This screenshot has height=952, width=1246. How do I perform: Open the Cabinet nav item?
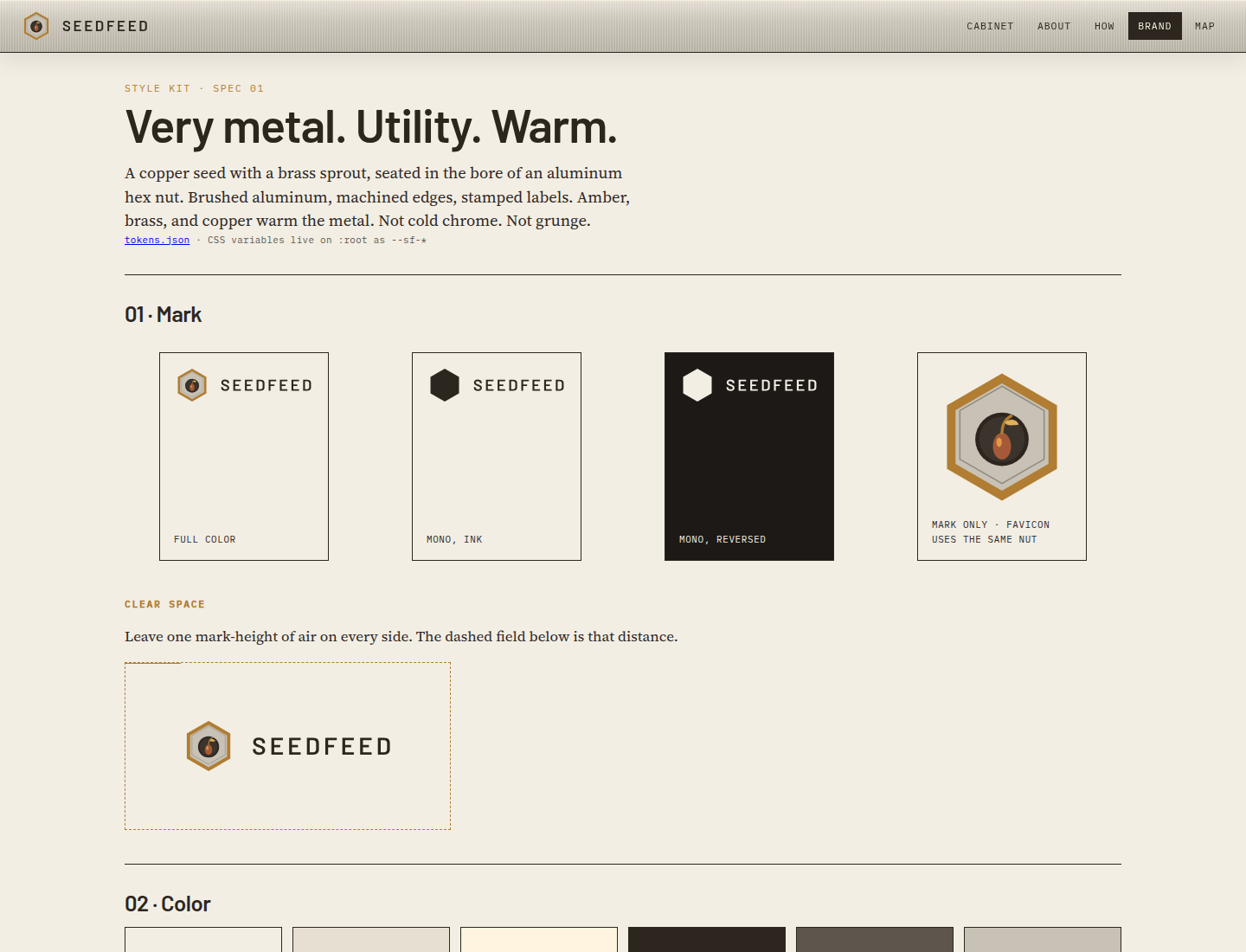(990, 26)
